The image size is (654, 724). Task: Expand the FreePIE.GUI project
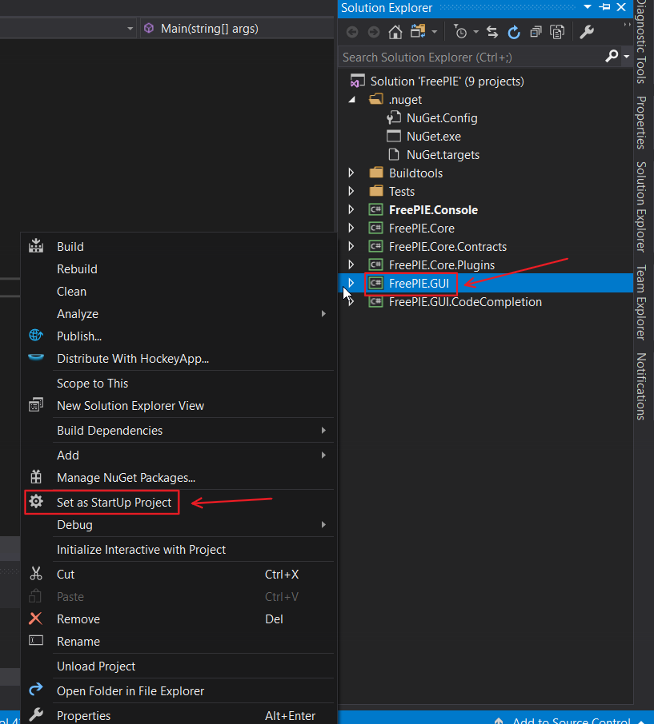click(351, 283)
